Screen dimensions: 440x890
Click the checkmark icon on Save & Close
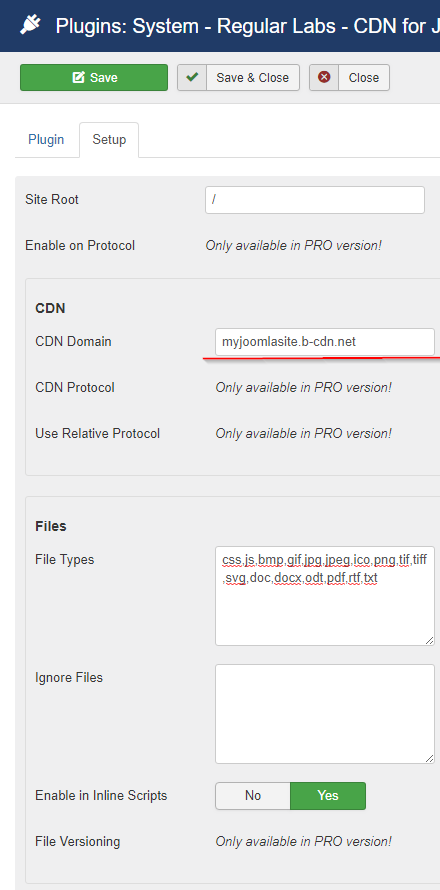click(x=192, y=77)
